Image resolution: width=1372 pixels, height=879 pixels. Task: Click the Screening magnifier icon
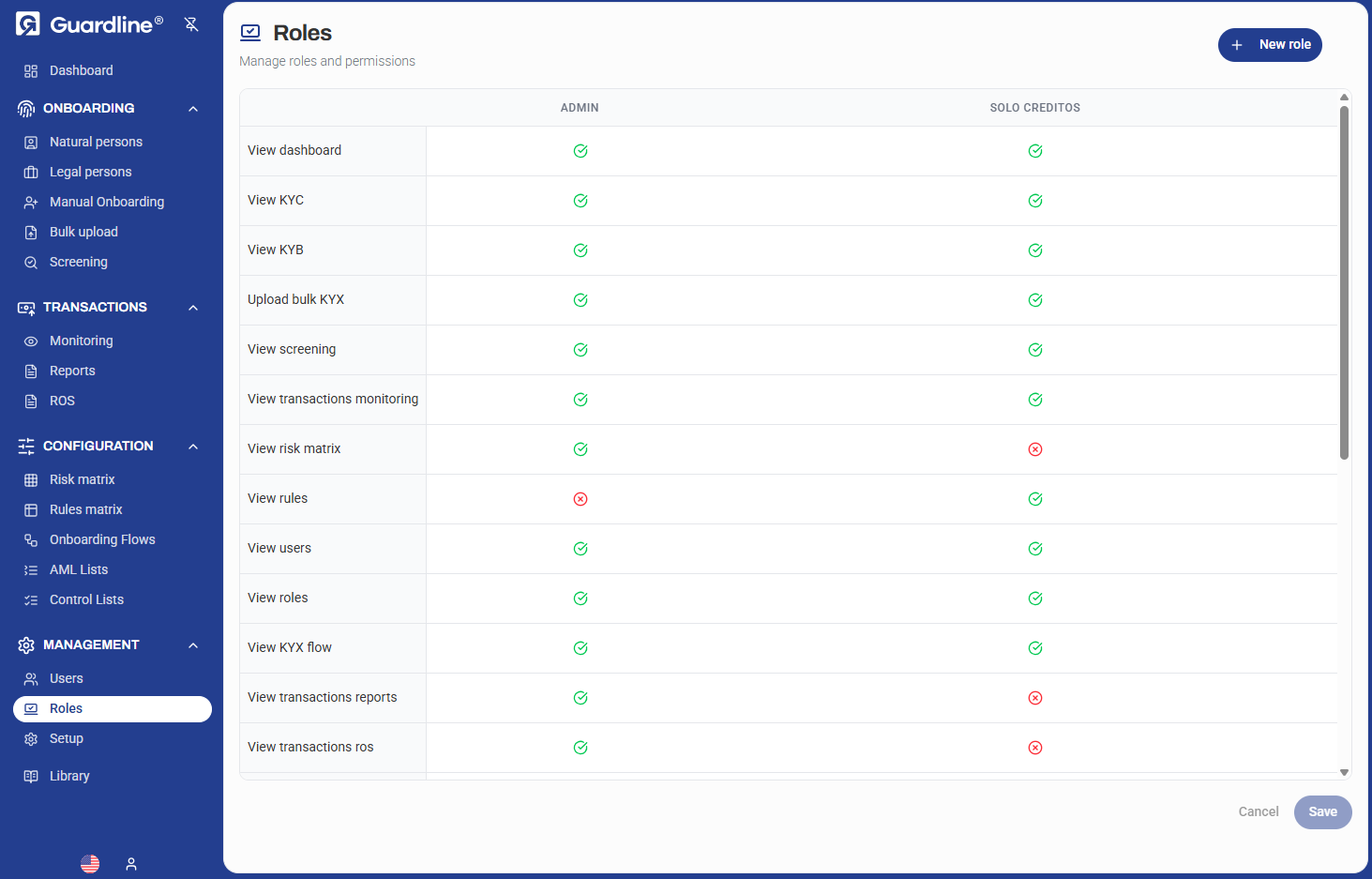click(31, 263)
